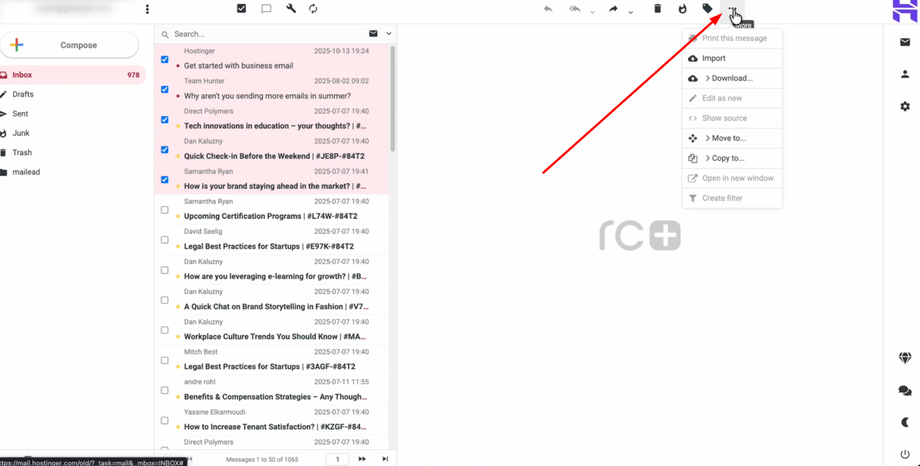Check 'A Quick Chat on Brand Storytelling' checkbox
920x466 pixels.
[x=164, y=300]
